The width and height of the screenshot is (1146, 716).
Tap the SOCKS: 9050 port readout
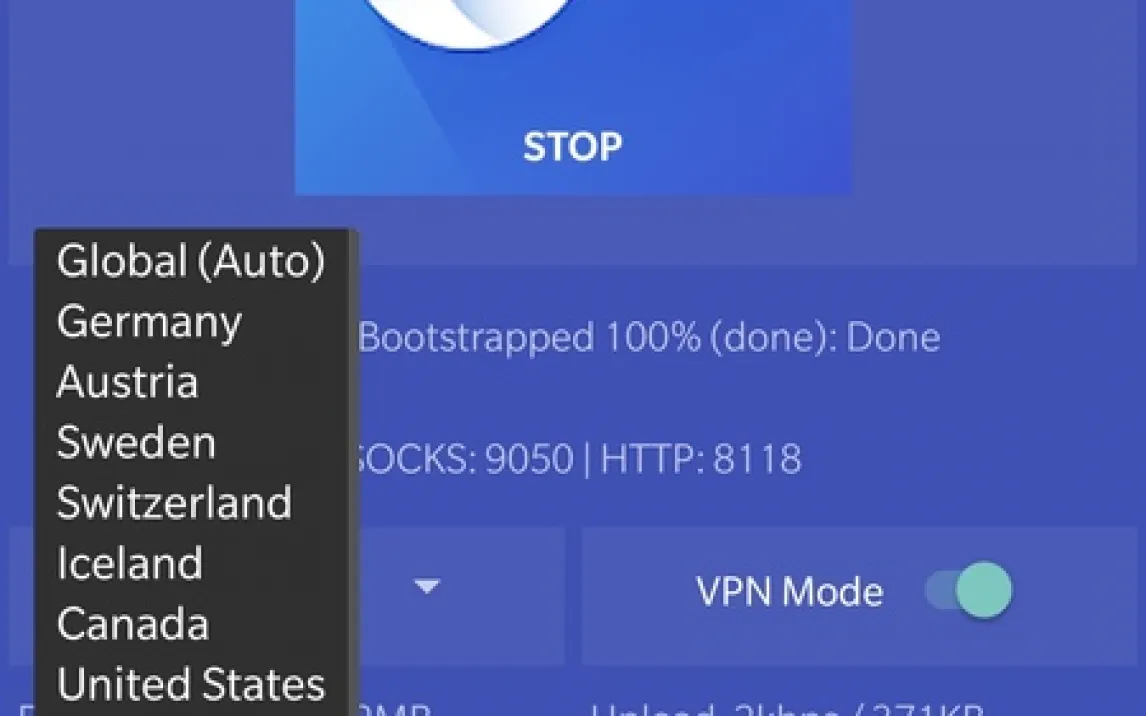pyautogui.click(x=462, y=460)
